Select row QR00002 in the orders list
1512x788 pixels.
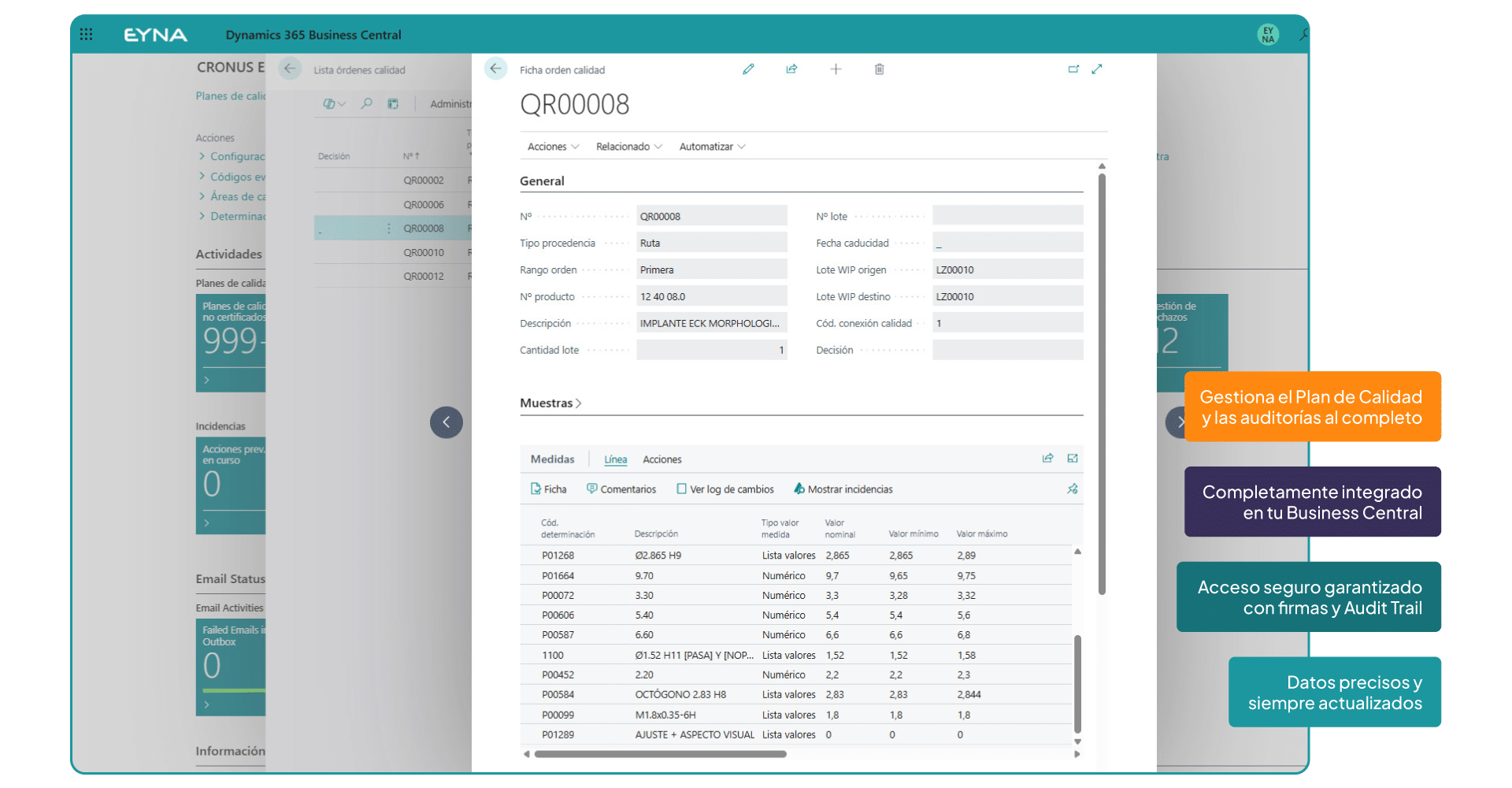(393, 180)
